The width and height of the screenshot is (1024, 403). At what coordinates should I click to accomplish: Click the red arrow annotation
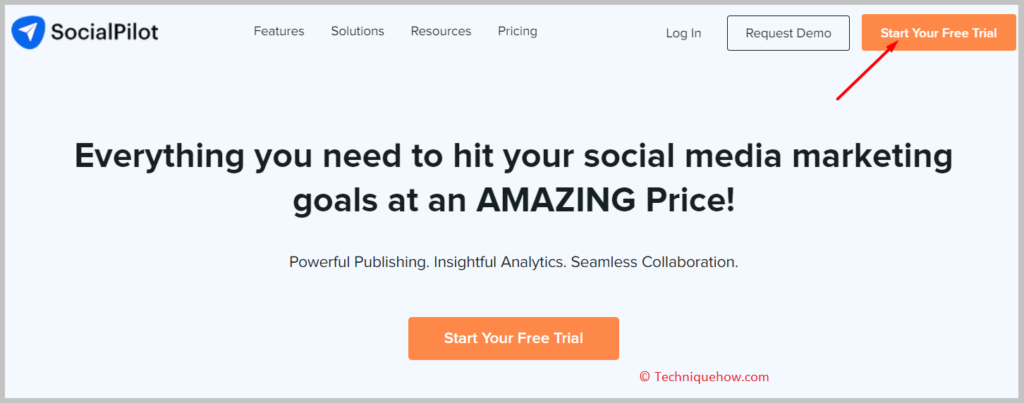coord(869,69)
